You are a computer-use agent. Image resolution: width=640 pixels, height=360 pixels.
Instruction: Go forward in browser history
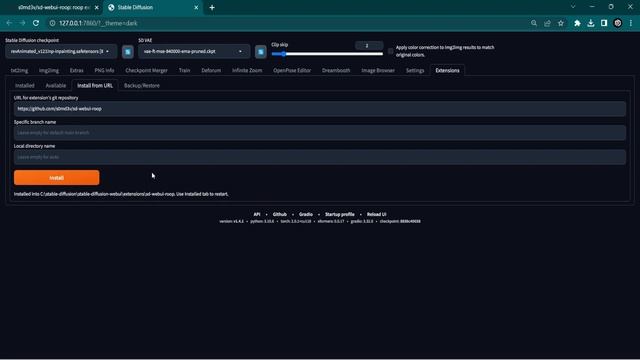click(22, 23)
